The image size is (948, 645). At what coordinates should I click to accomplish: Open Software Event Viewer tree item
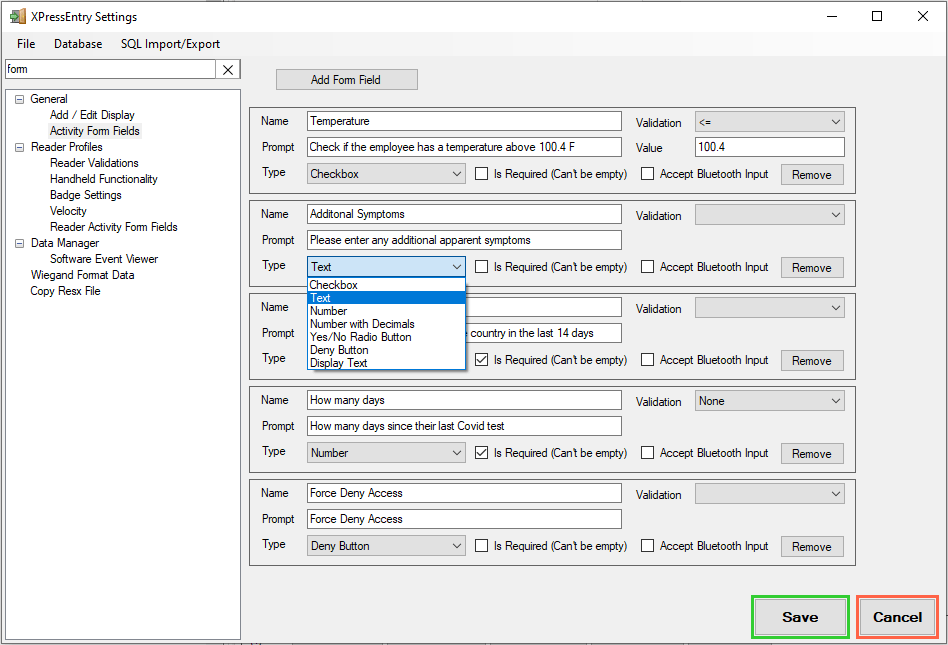click(x=104, y=259)
